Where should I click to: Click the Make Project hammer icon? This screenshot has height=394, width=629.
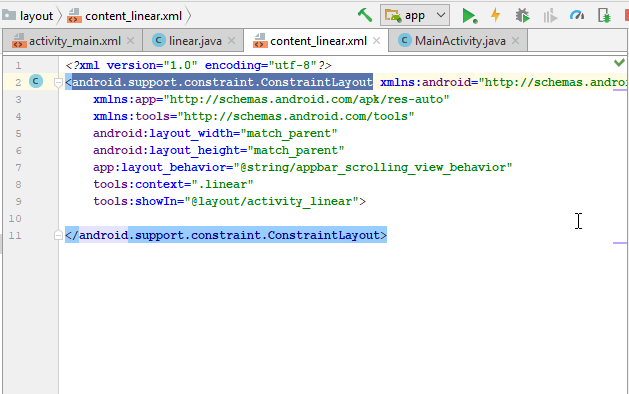[365, 15]
